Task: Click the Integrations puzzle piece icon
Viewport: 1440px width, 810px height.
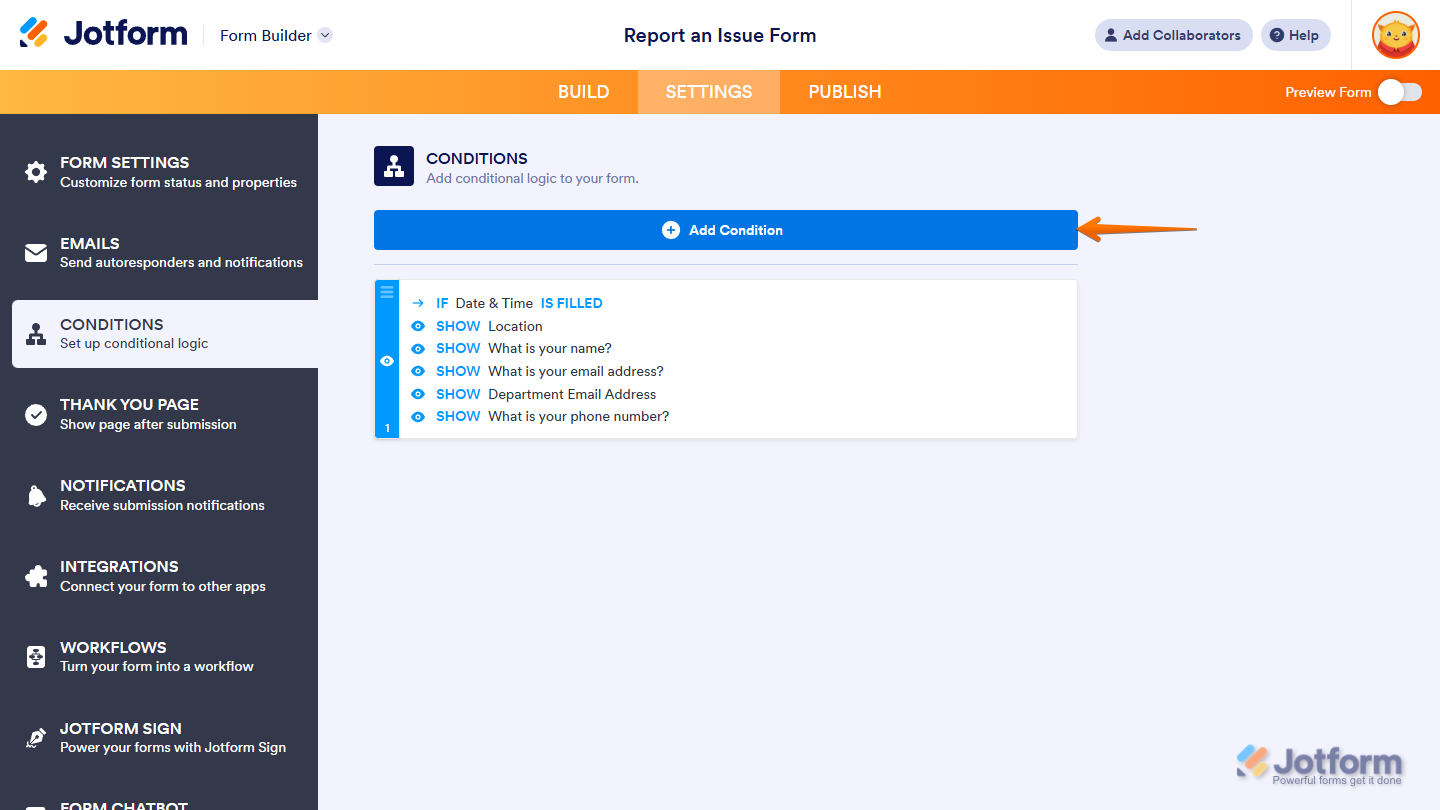Action: click(x=35, y=575)
